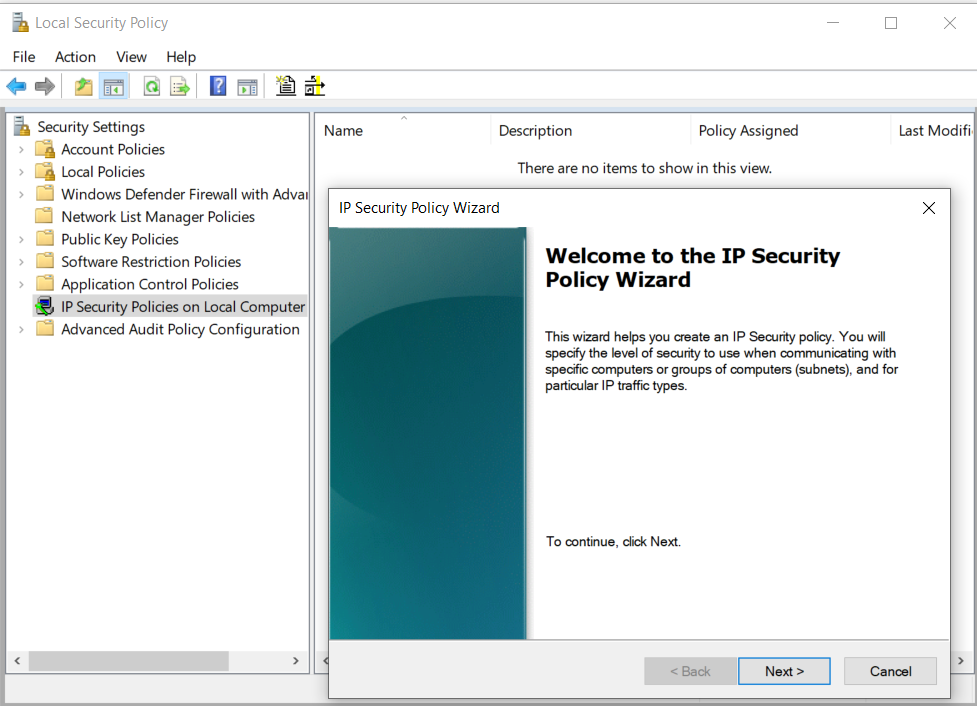
Task: Close the IP Security Policy Wizard dialog
Action: [928, 208]
